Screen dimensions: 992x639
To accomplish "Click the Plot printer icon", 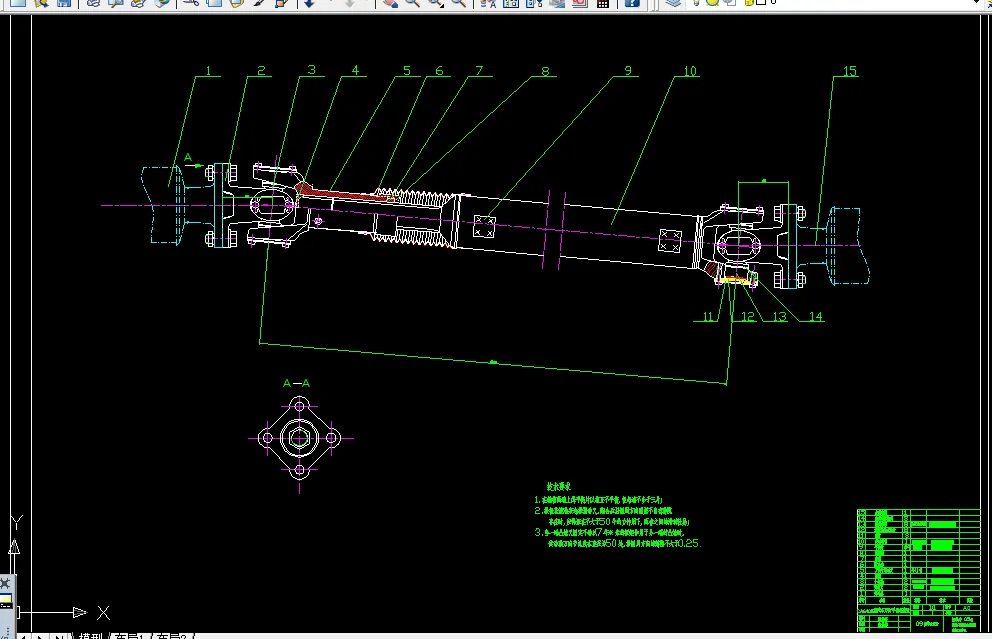I will (x=94, y=3).
